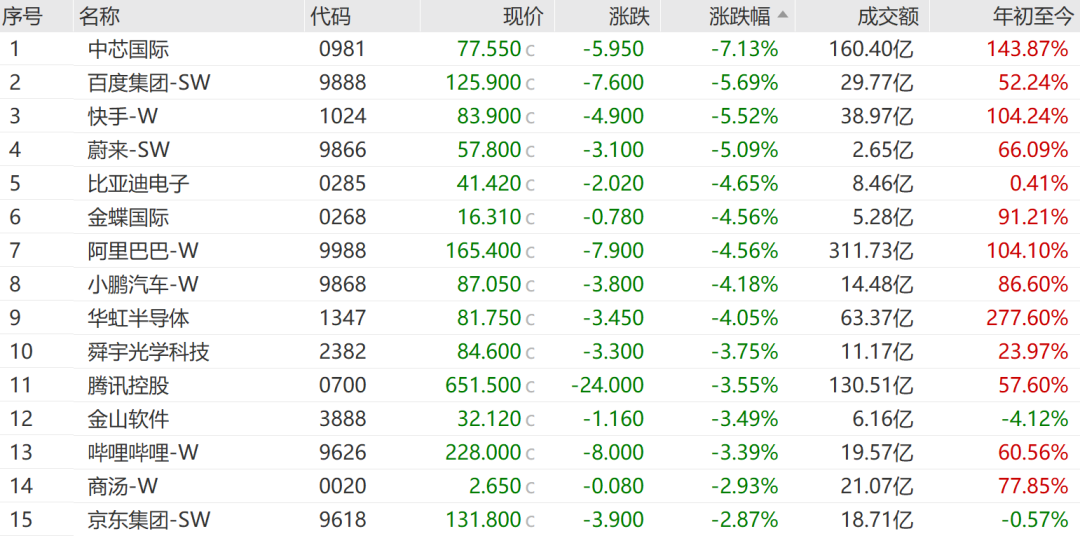Click the 'c' marker next to price 2.650

pyautogui.click(x=530, y=487)
